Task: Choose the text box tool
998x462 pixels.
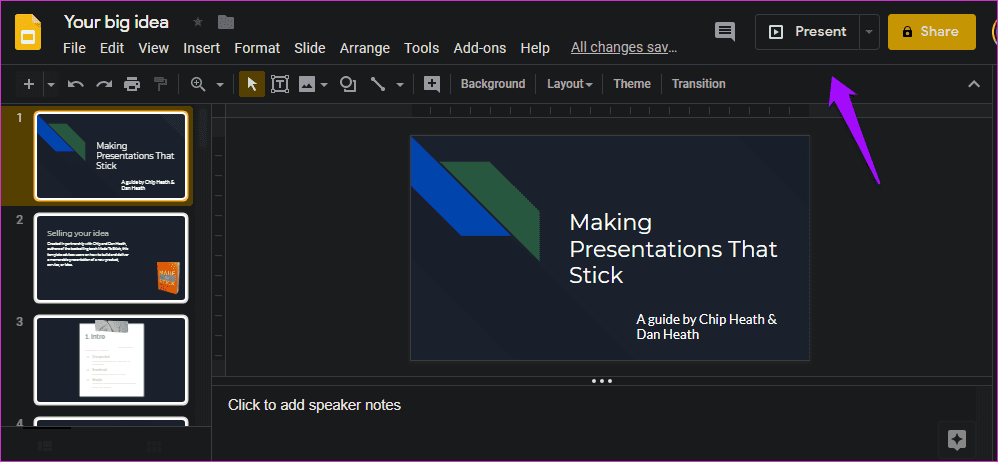Action: (x=280, y=84)
